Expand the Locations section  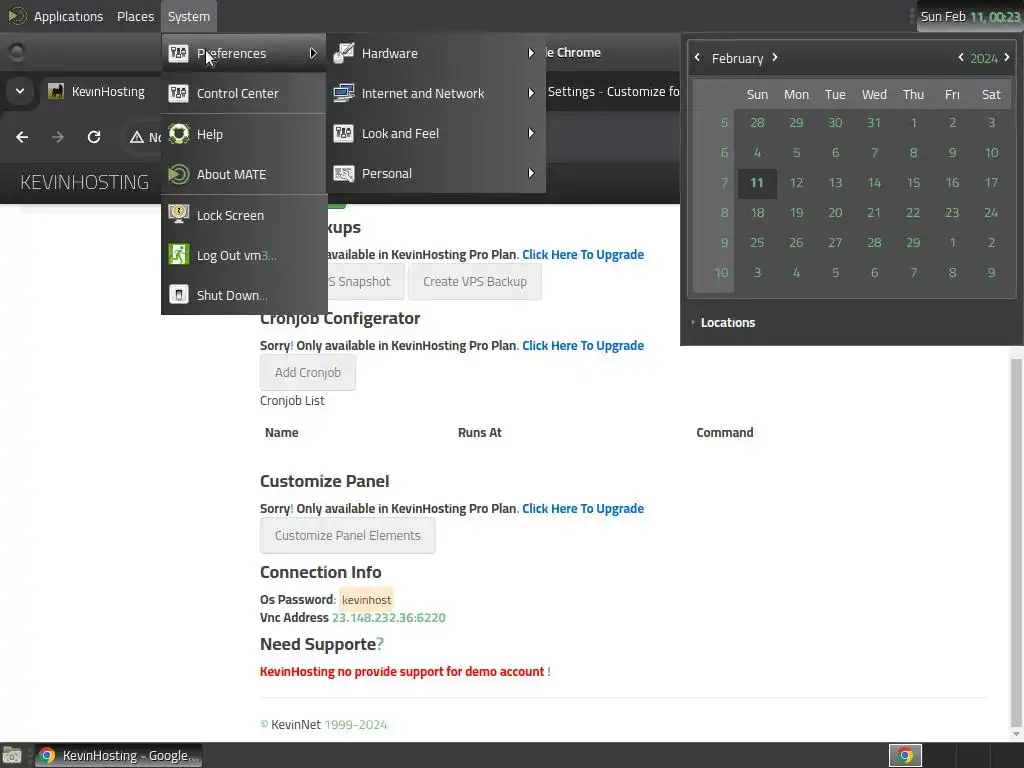click(723, 323)
